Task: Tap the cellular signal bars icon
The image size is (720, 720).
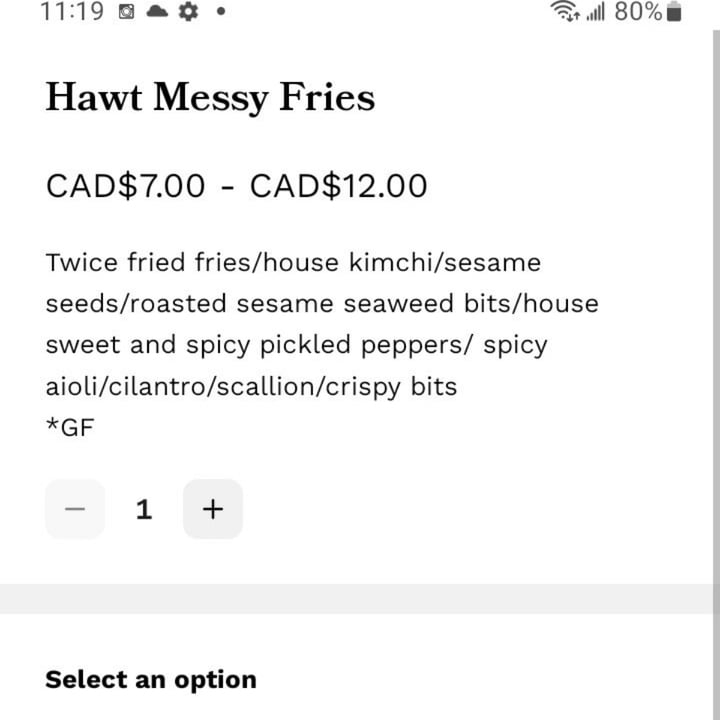Action: pos(597,12)
